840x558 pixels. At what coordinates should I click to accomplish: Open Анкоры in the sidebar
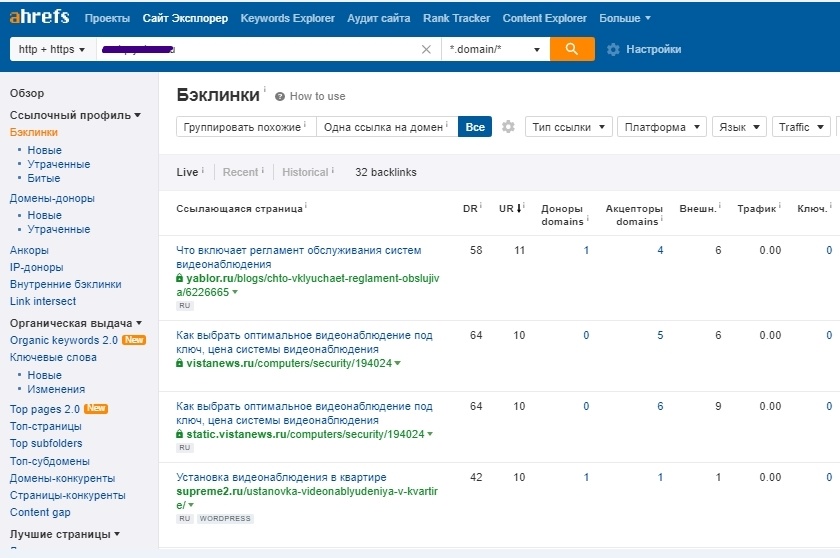(29, 250)
